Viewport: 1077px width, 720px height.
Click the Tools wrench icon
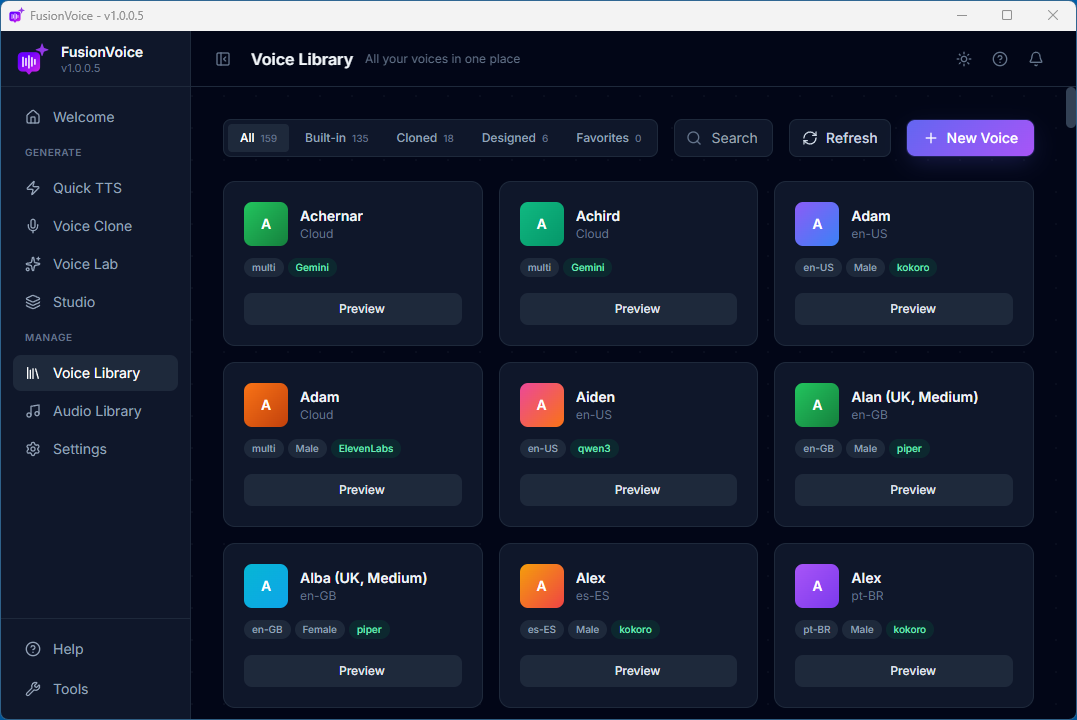[x=33, y=689]
